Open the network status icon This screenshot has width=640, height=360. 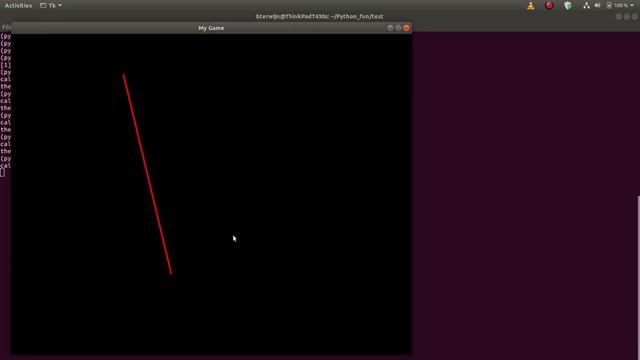587,6
